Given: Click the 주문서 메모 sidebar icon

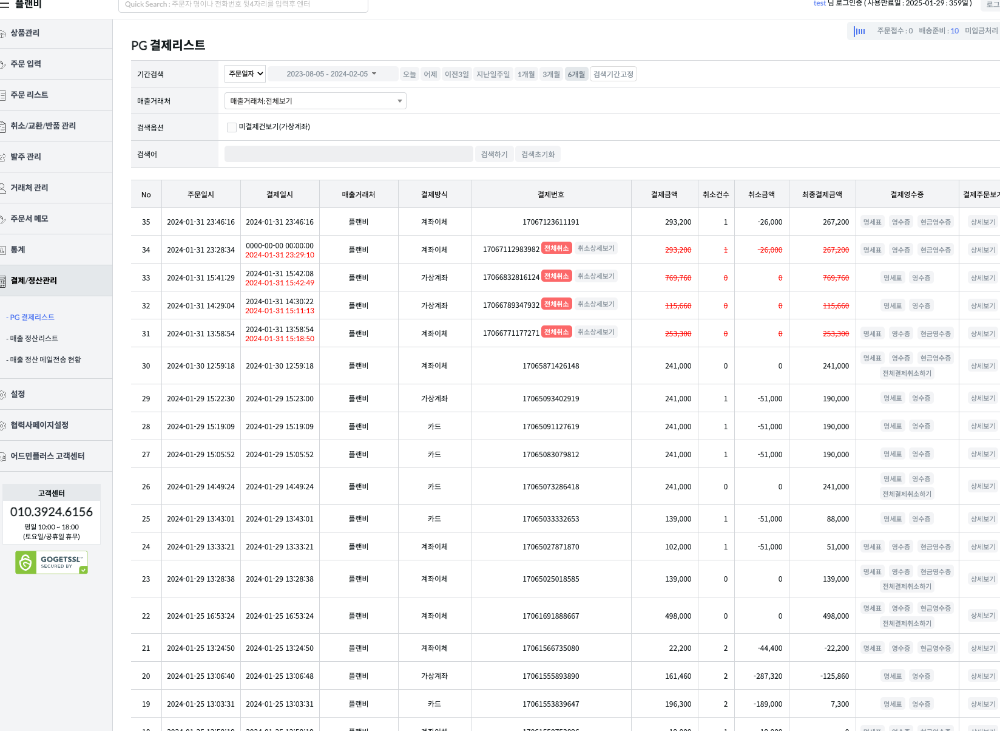Looking at the screenshot, I should (3, 219).
